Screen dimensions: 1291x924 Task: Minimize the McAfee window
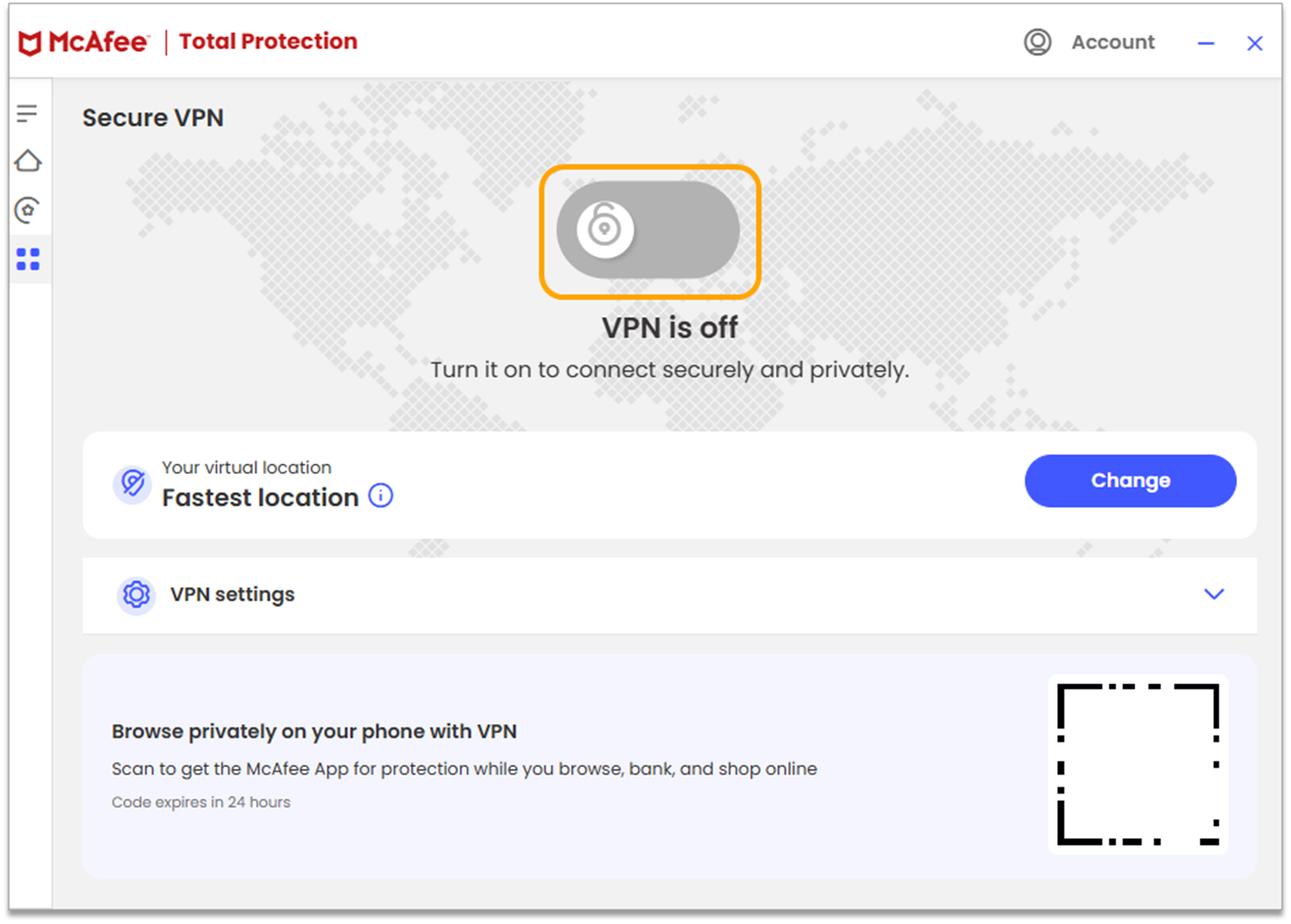pos(1206,43)
